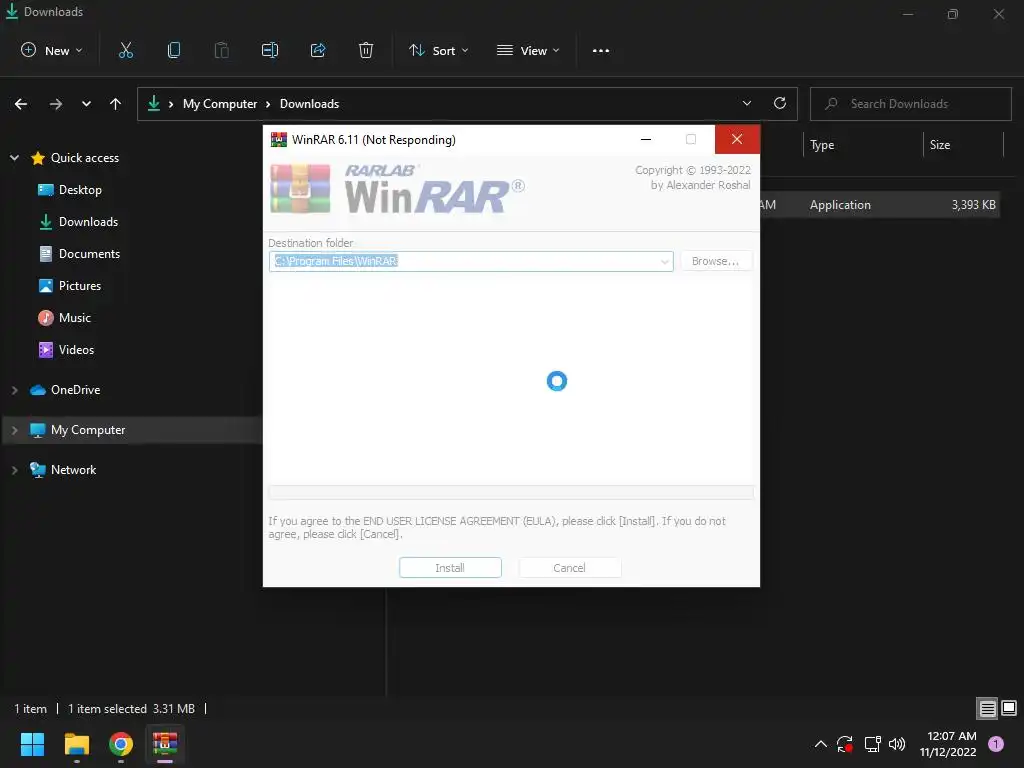Image resolution: width=1024 pixels, height=768 pixels.
Task: Expand address bar history dropdown
Action: pos(747,103)
